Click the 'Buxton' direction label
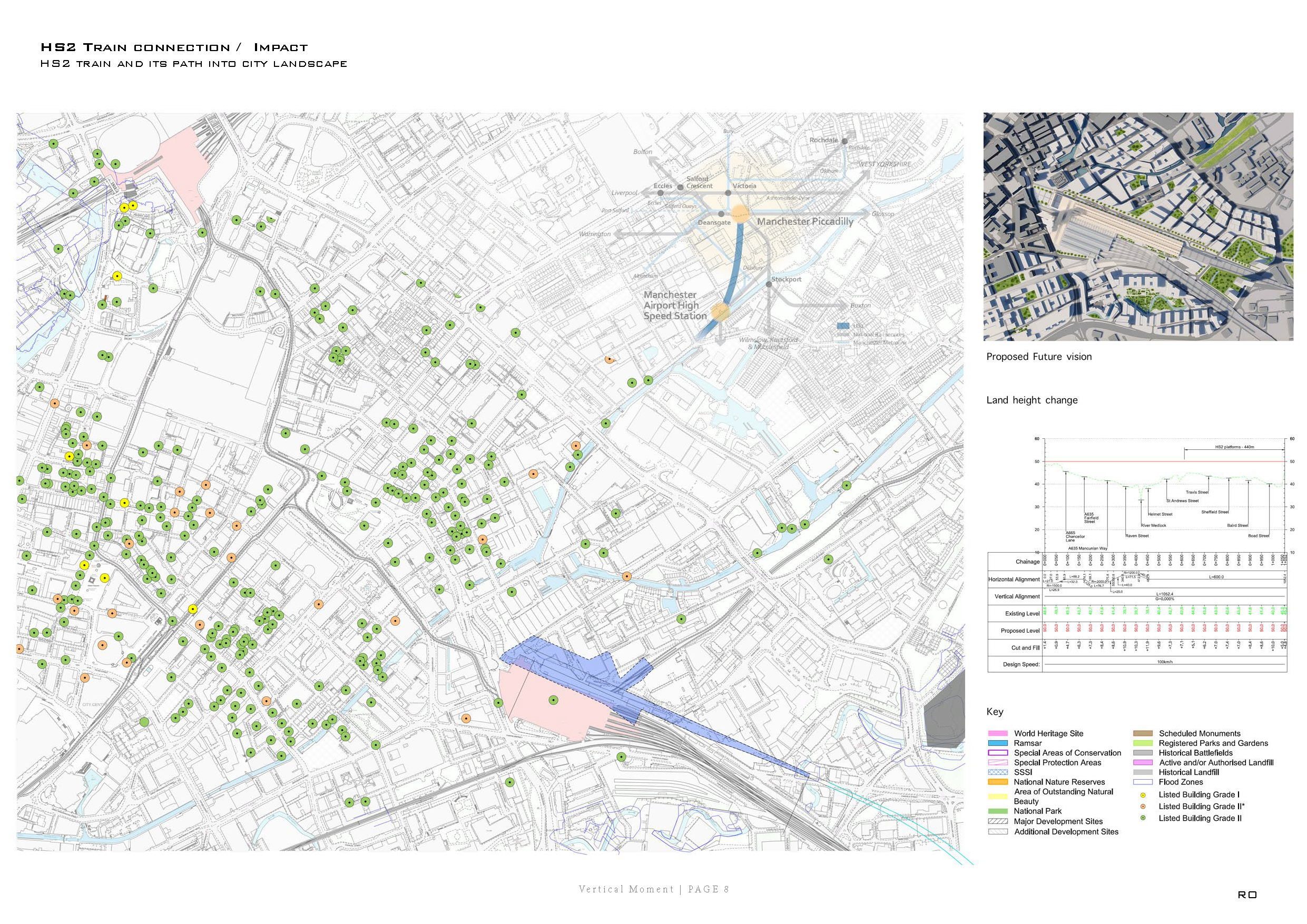The height and width of the screenshot is (924, 1307). 860,305
